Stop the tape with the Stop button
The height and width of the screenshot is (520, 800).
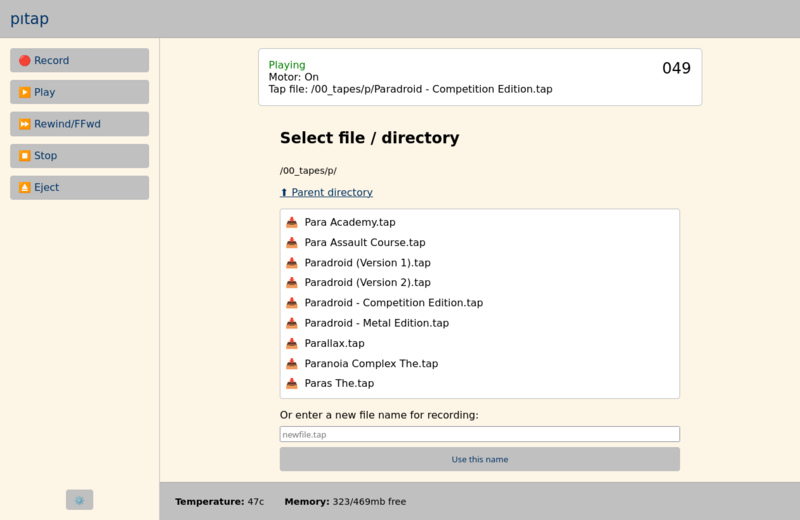pyautogui.click(x=80, y=156)
